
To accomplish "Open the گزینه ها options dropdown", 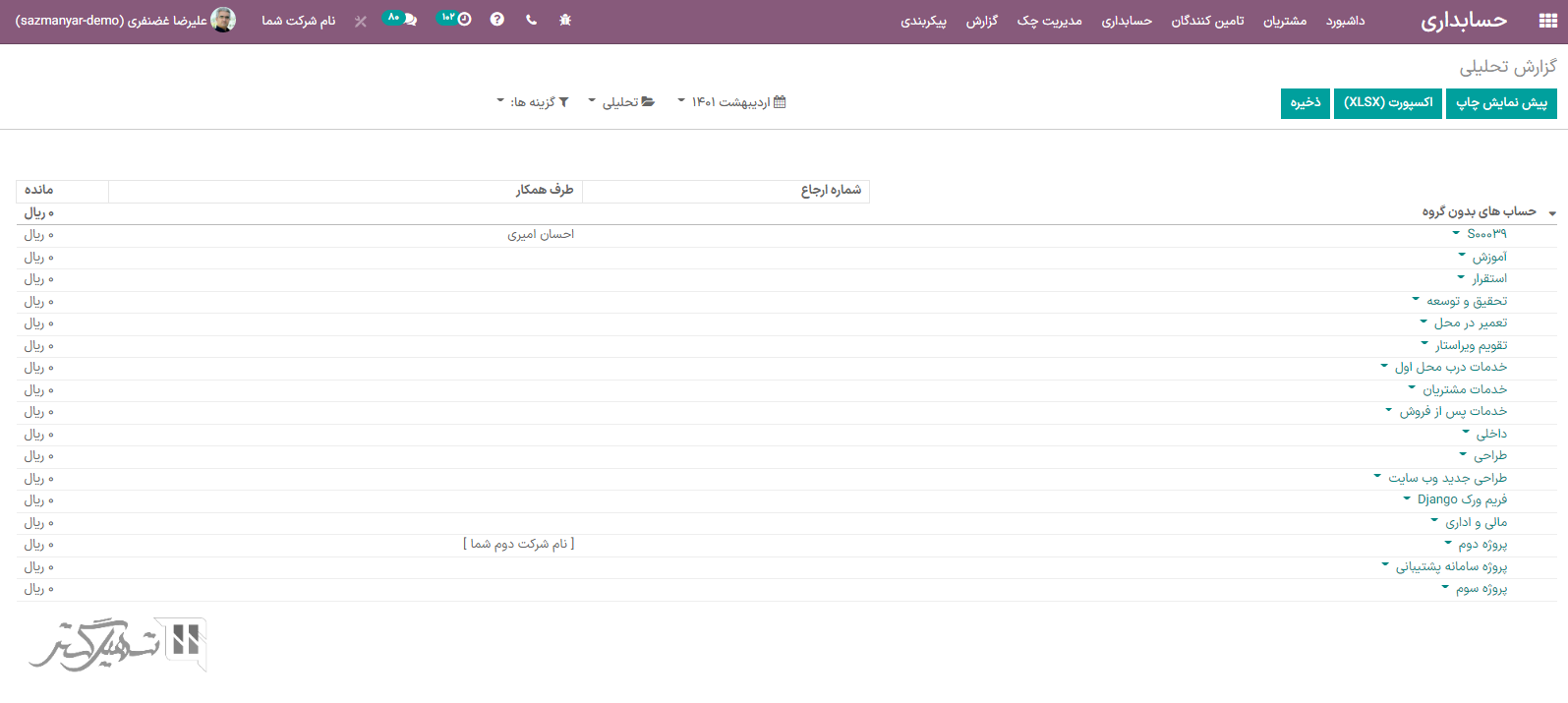I will coord(533,102).
